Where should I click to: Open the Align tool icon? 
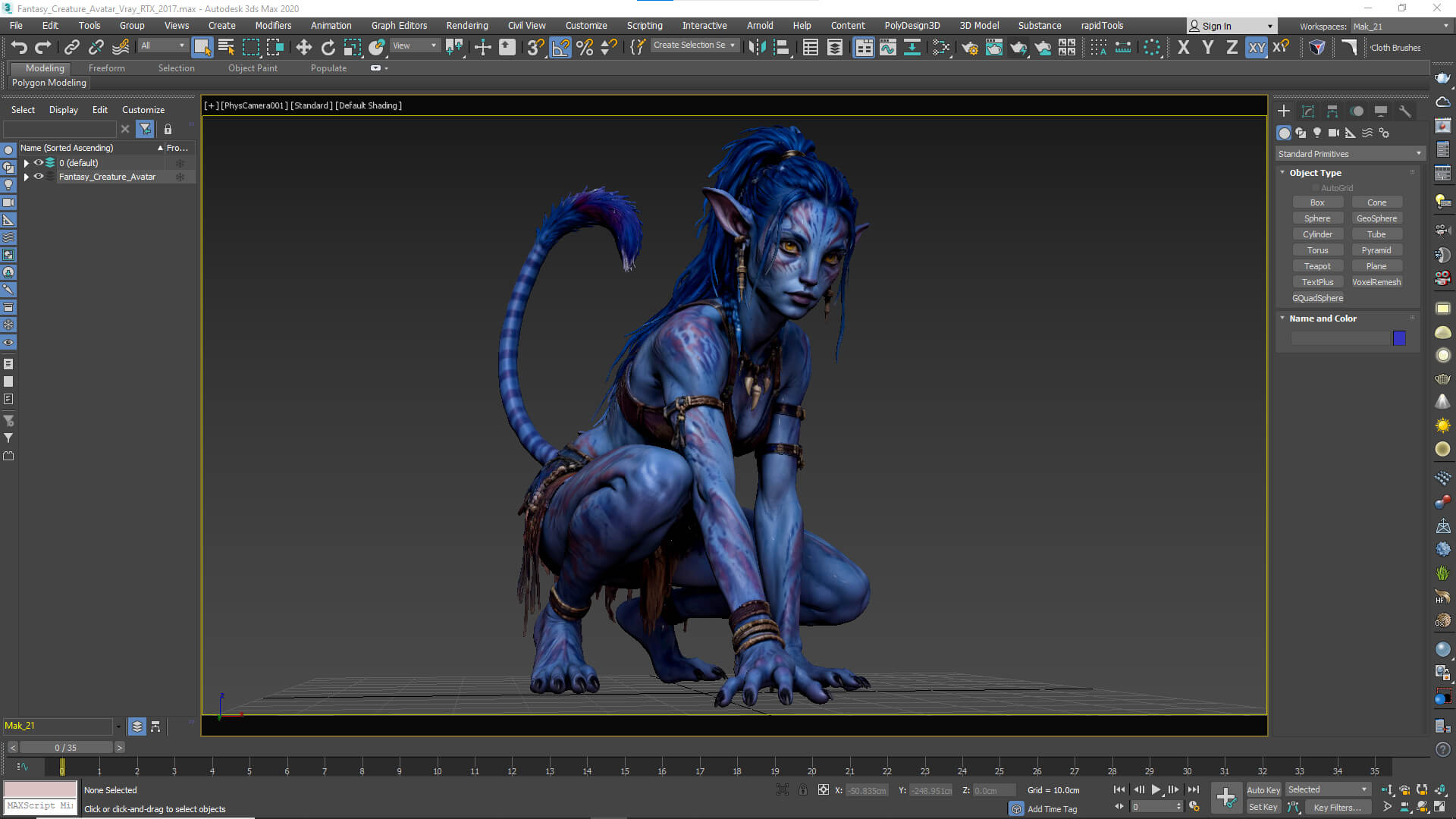[781, 47]
